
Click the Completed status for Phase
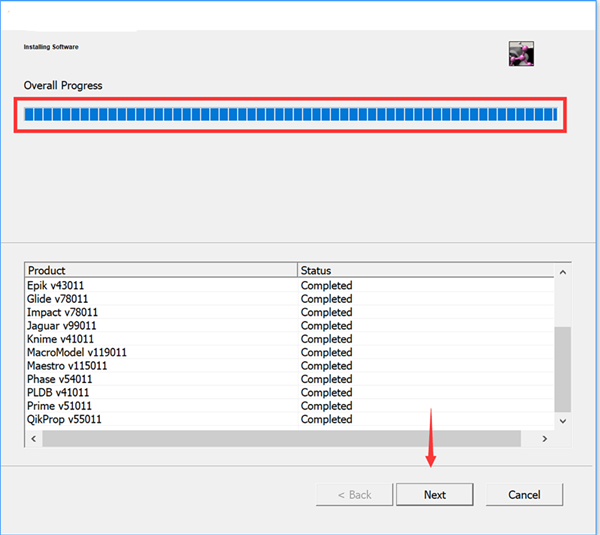coord(326,379)
